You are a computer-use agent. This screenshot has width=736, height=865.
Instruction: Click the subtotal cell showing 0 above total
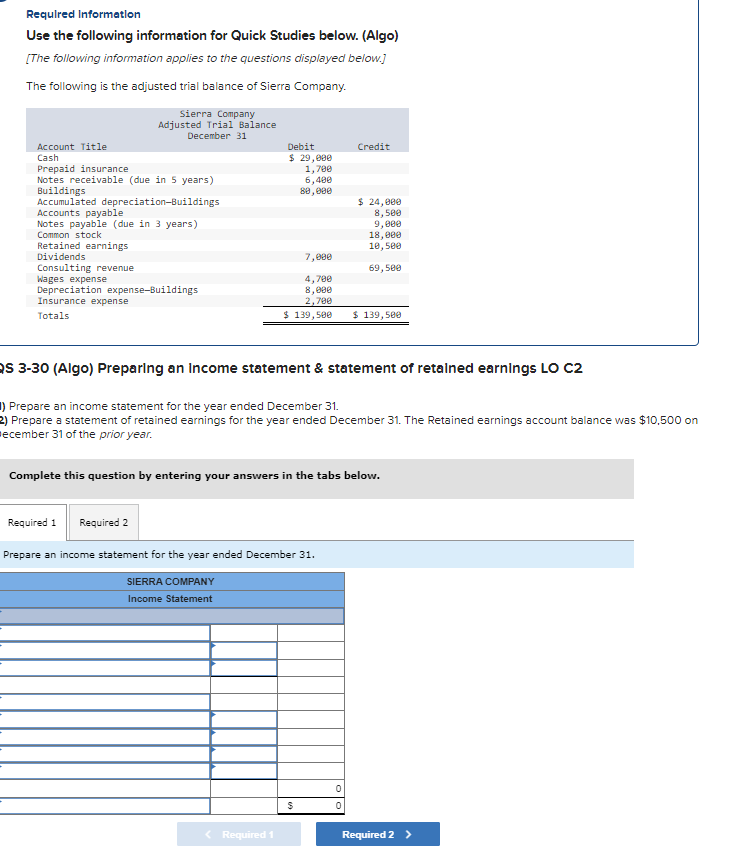[x=311, y=788]
